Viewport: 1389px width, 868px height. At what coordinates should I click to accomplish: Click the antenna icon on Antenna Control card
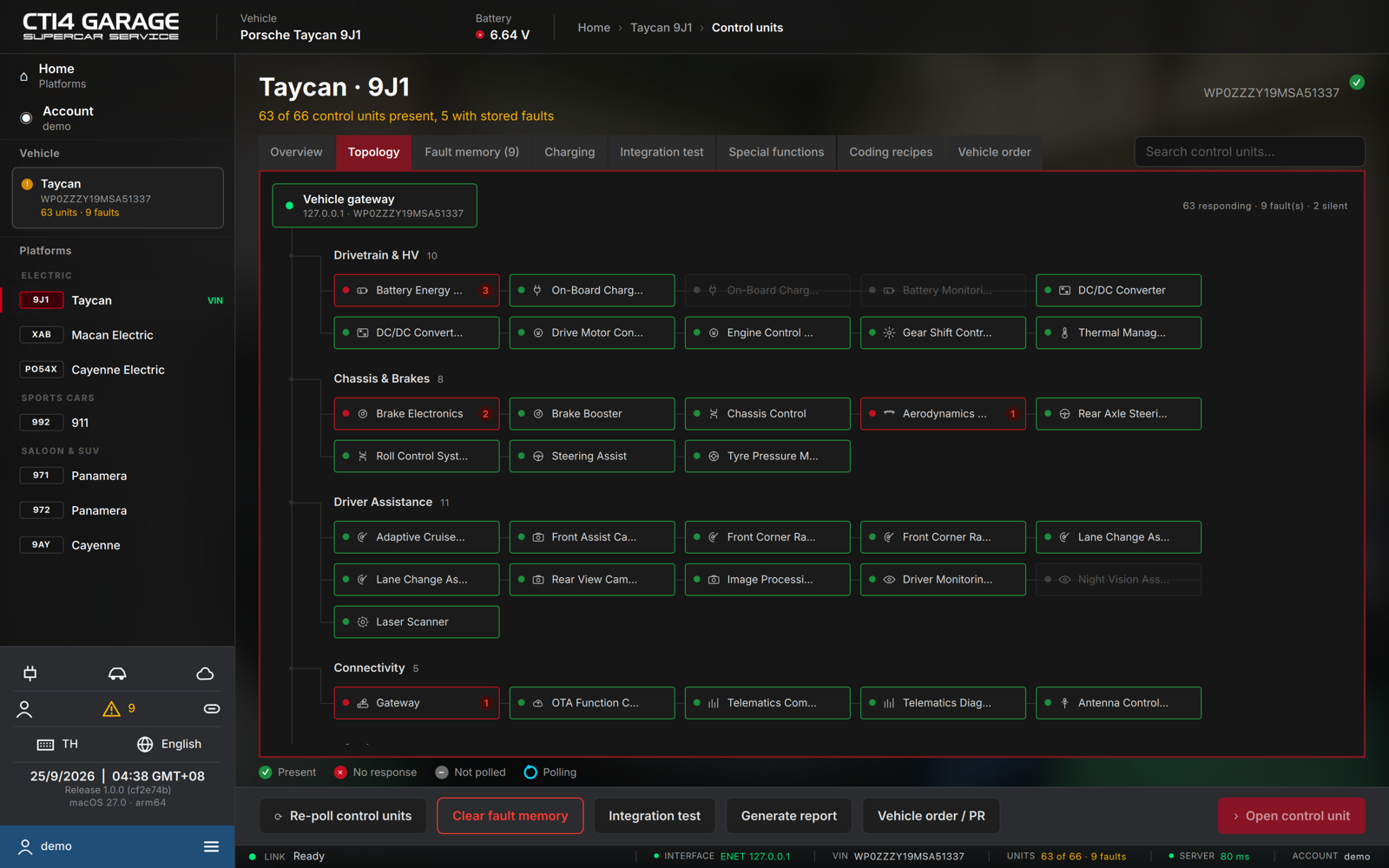(1064, 703)
